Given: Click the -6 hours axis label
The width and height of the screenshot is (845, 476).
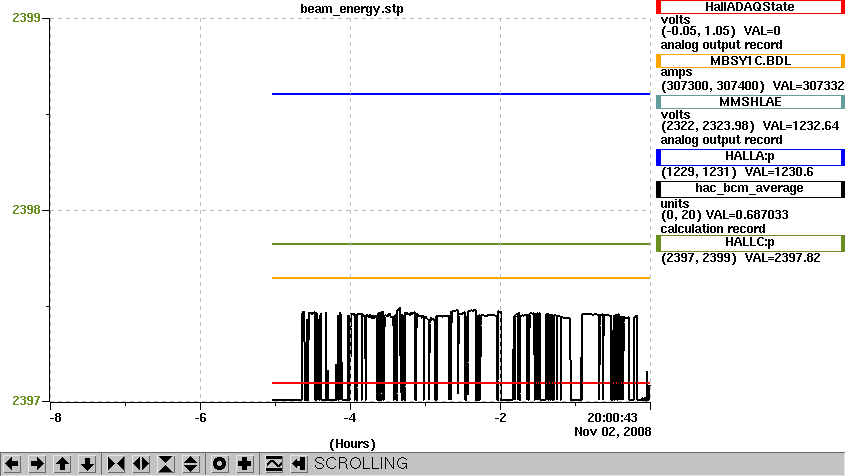Looking at the screenshot, I should coord(200,418).
